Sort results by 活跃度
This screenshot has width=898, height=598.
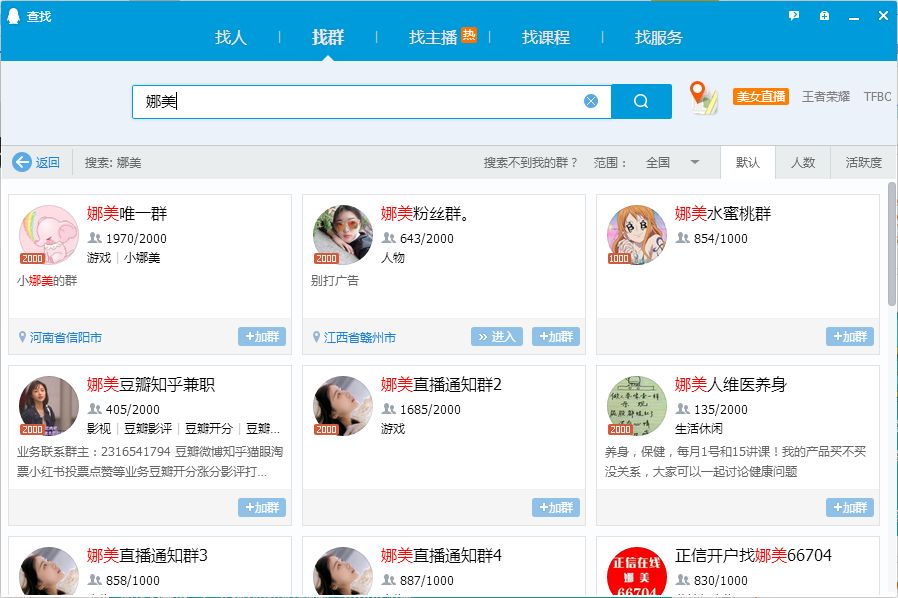coord(862,161)
